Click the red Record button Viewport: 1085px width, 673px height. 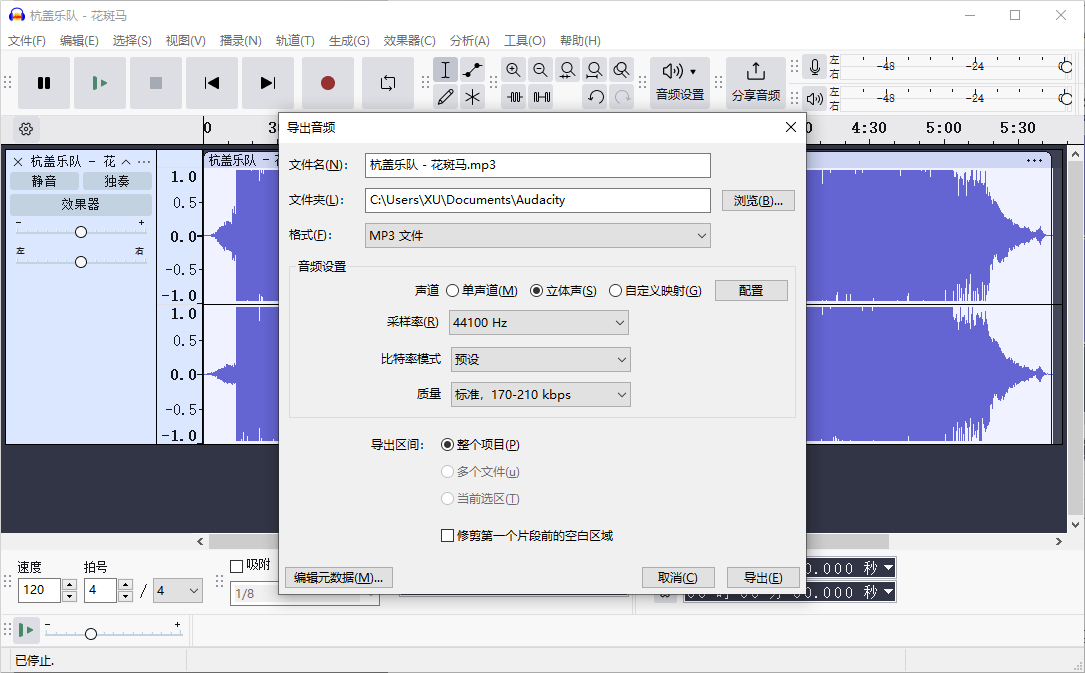click(328, 83)
